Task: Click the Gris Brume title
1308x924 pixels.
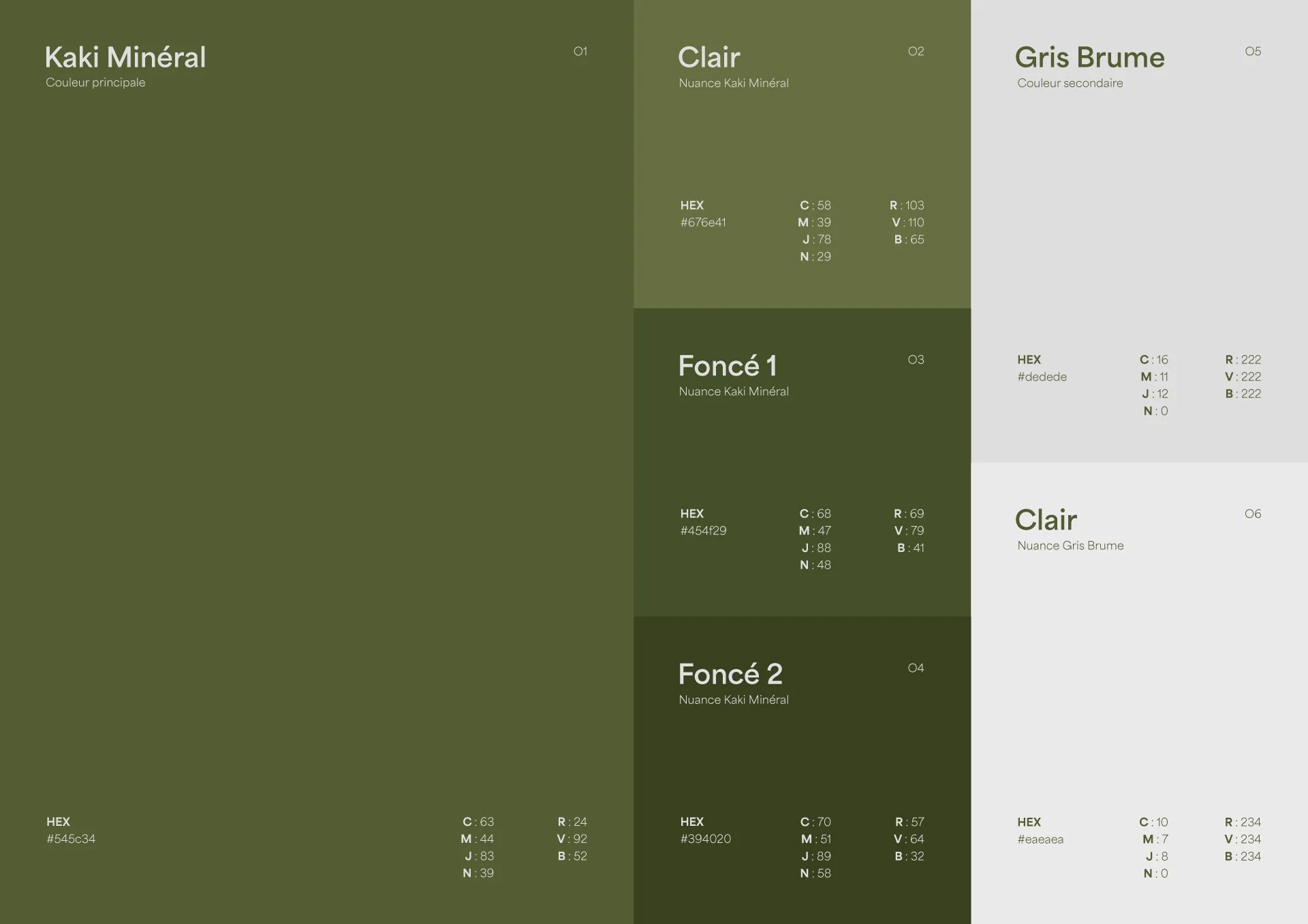Action: [1089, 58]
